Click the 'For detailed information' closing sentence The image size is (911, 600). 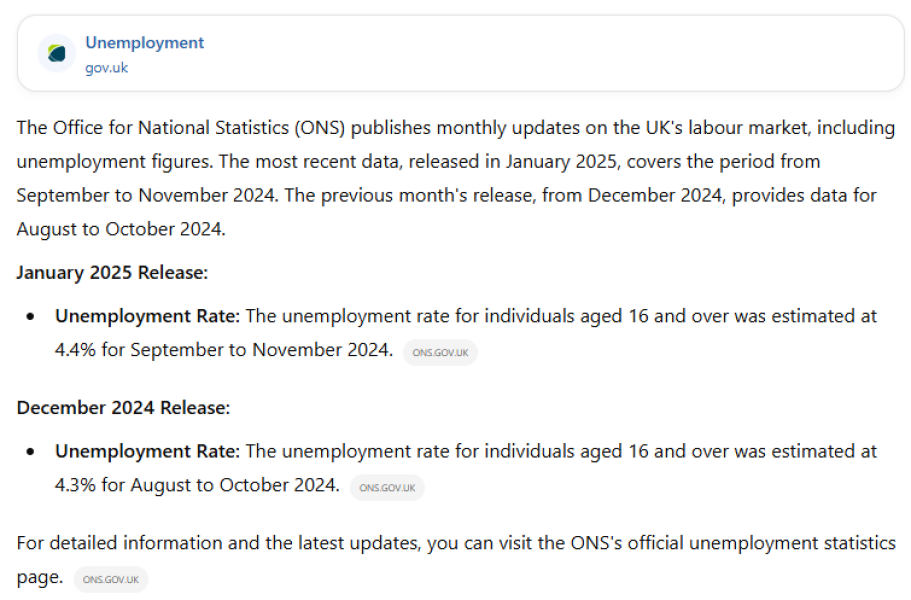point(456,559)
